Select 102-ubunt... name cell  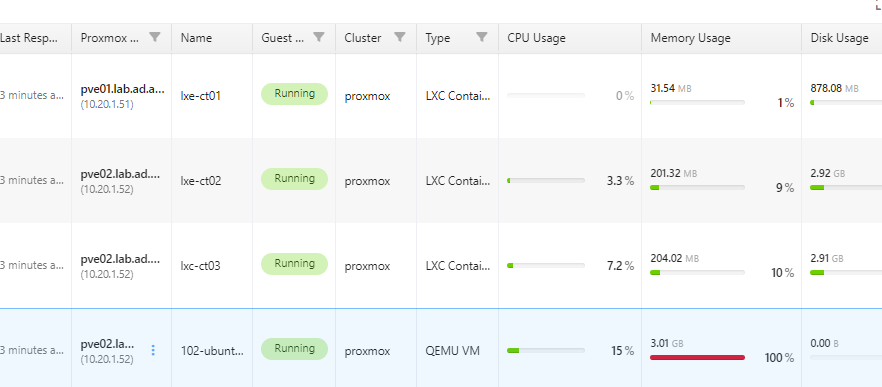[212, 350]
